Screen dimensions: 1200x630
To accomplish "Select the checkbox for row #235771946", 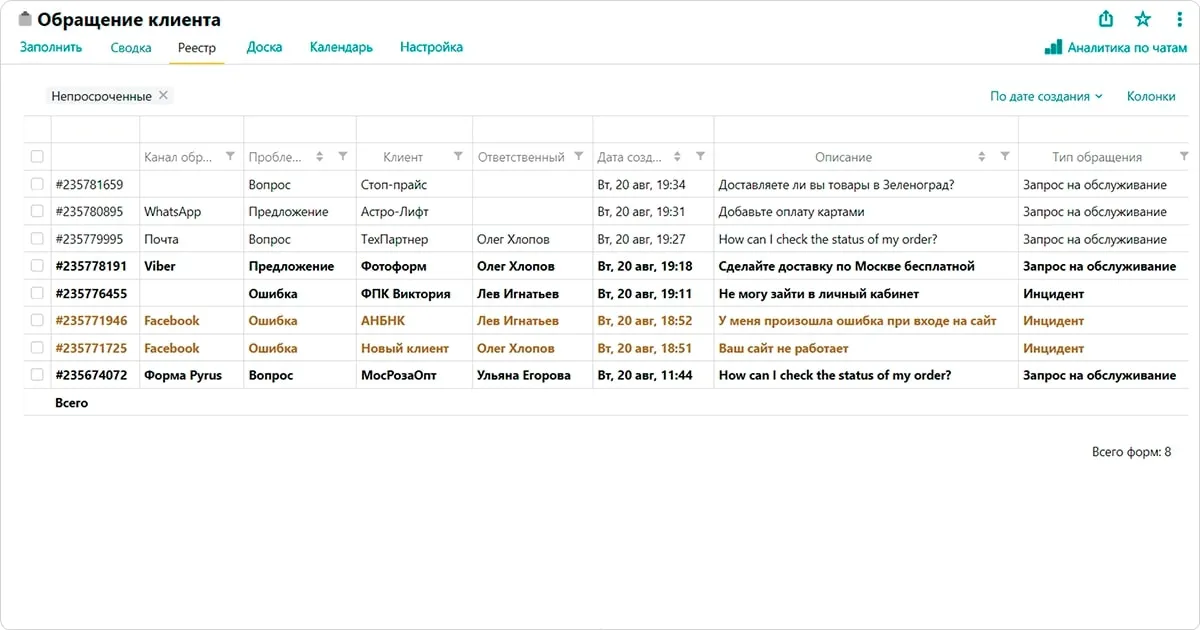I will pyautogui.click(x=37, y=320).
